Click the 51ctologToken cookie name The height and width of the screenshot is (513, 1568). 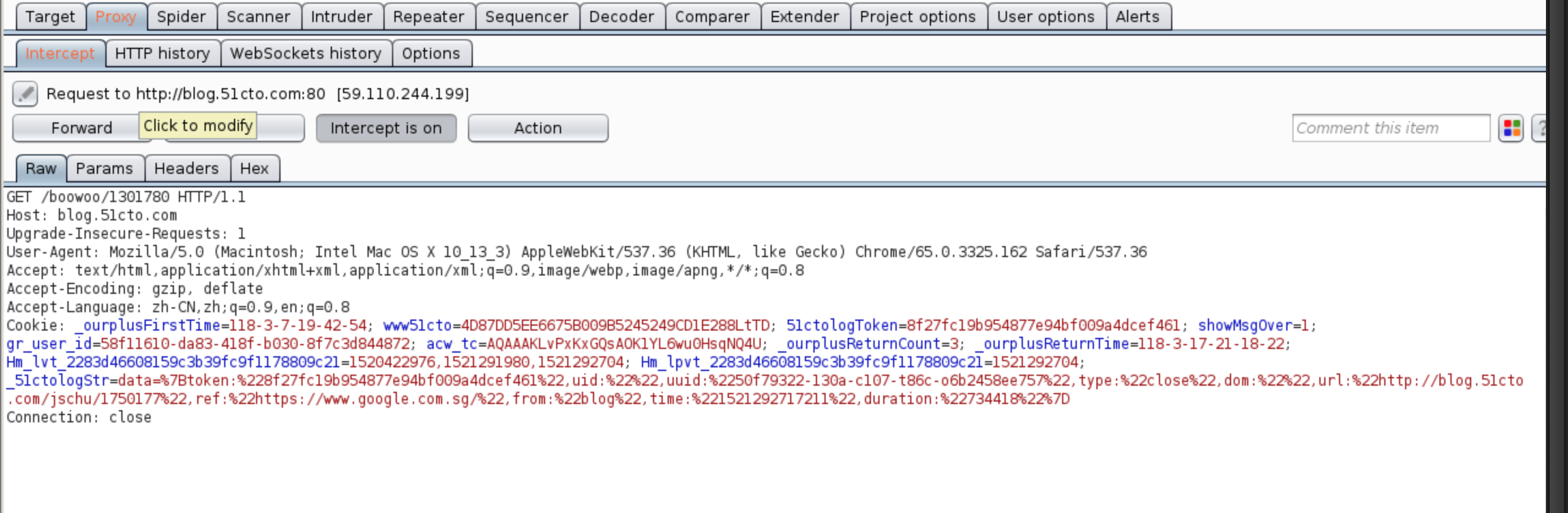click(842, 326)
